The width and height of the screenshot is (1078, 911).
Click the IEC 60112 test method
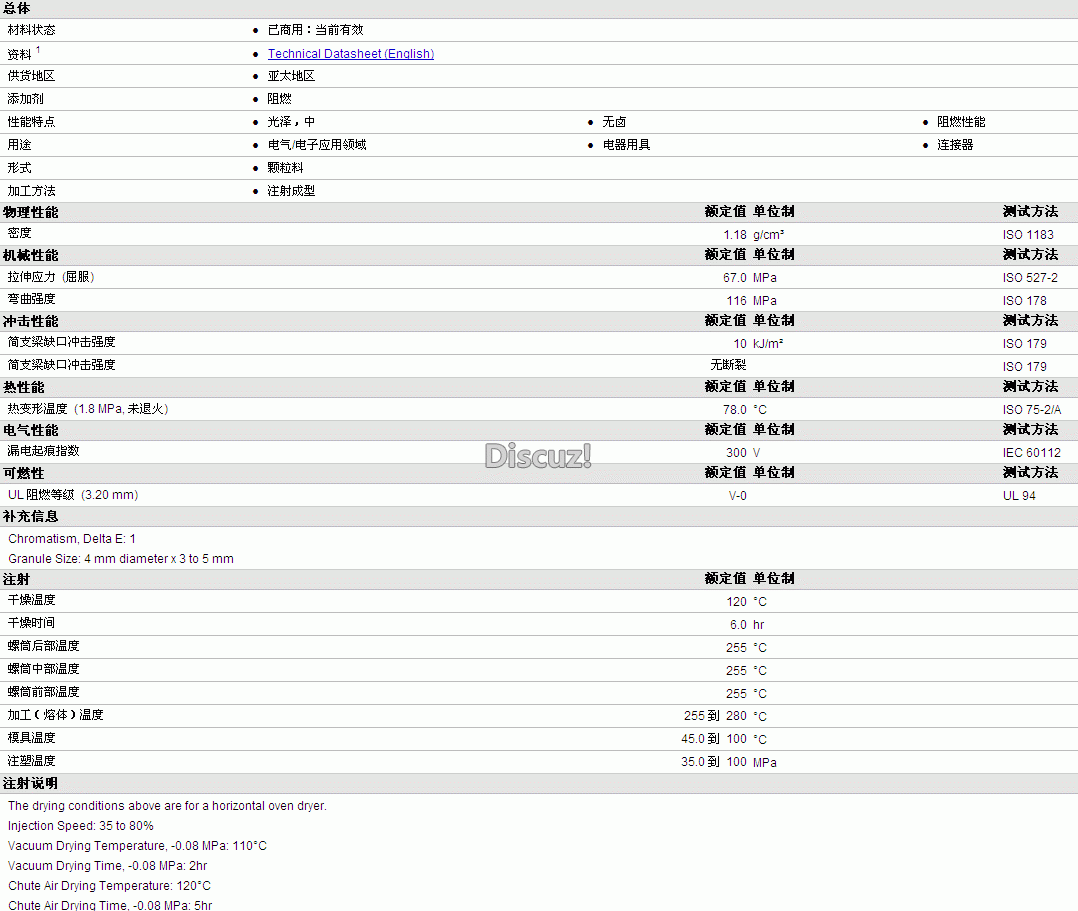tap(1031, 453)
